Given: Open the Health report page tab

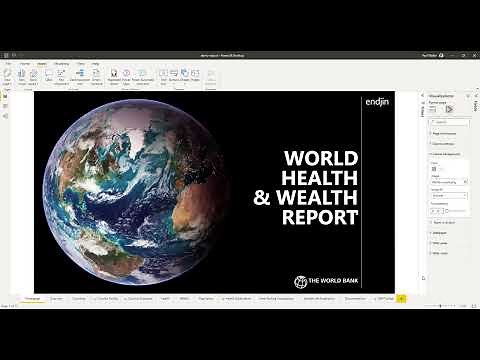Looking at the screenshot, I should (x=165, y=299).
